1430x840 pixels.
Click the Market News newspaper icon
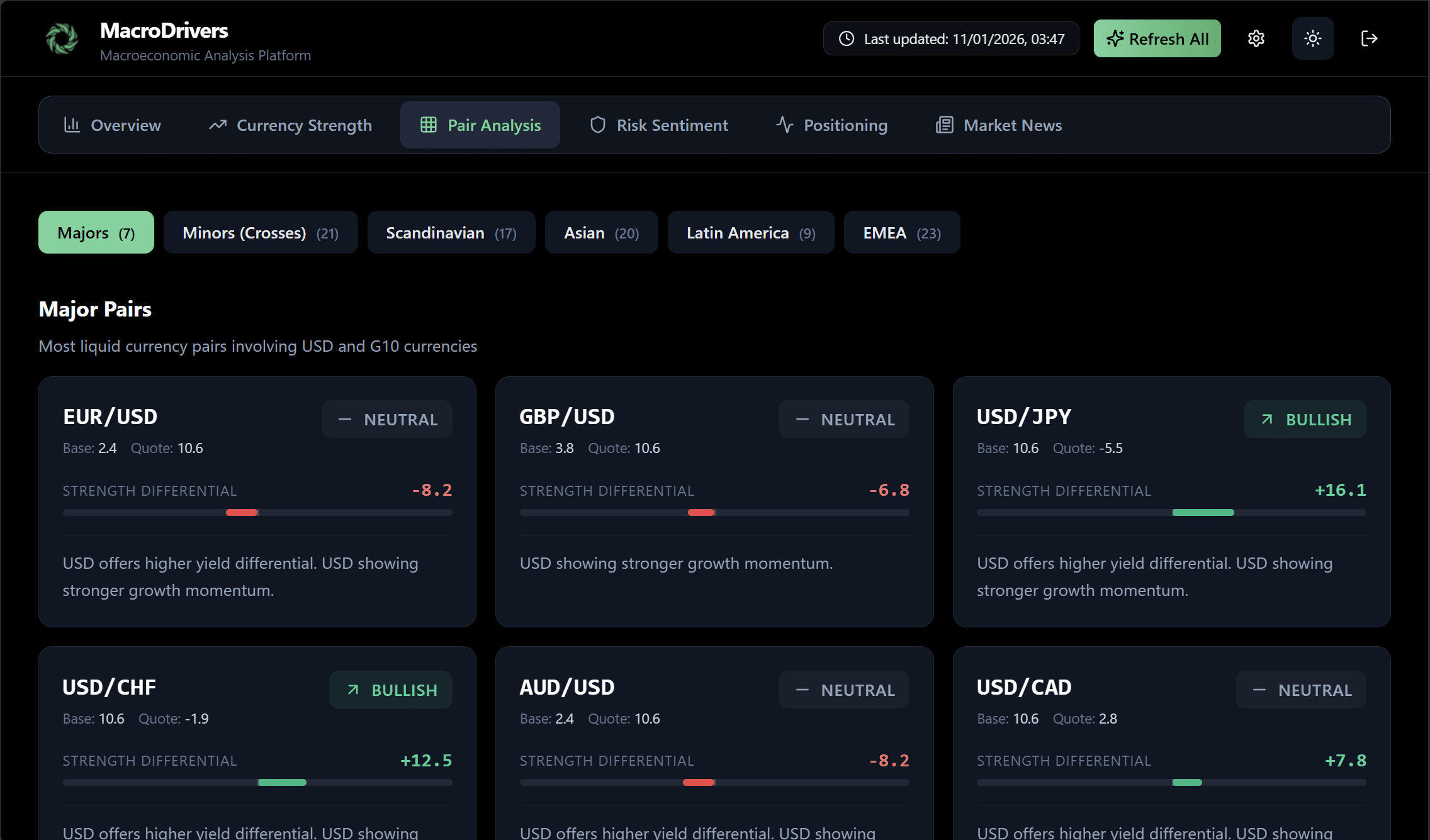point(944,125)
